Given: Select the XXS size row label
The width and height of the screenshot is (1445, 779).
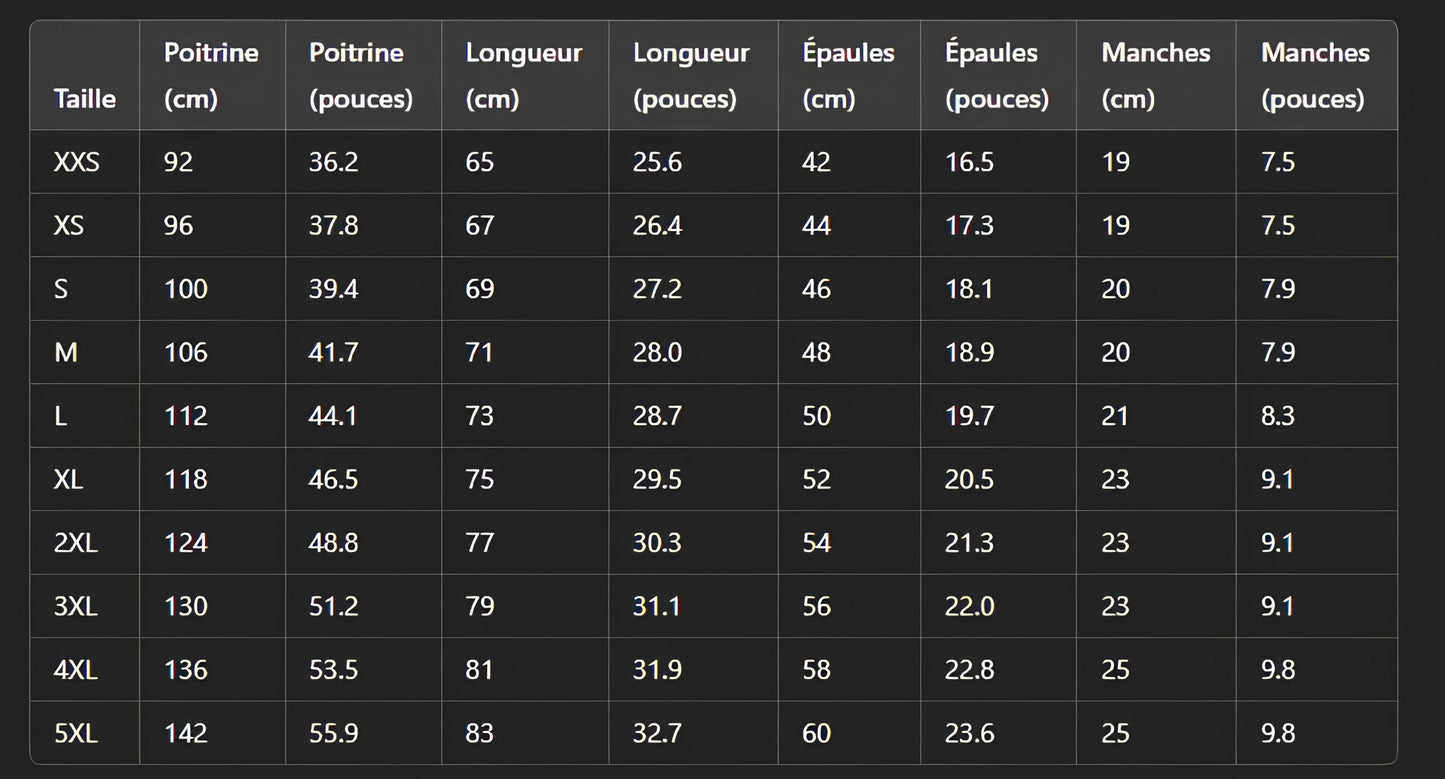Looking at the screenshot, I should point(77,162).
